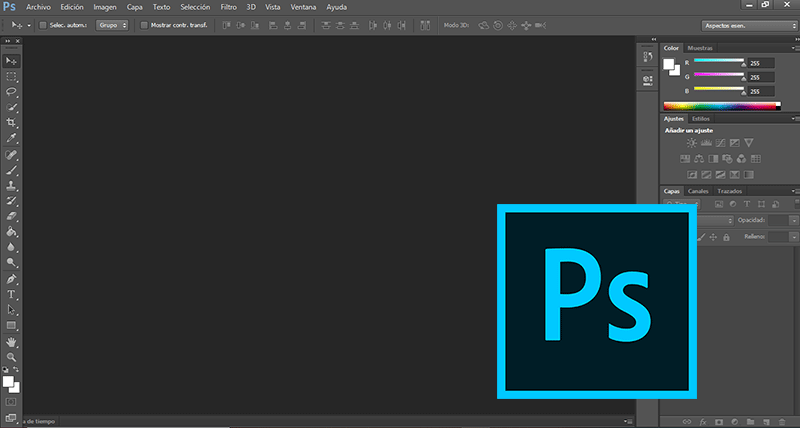The image size is (800, 428).
Task: Open the collapsed Properties panel icon
Action: coord(648,80)
